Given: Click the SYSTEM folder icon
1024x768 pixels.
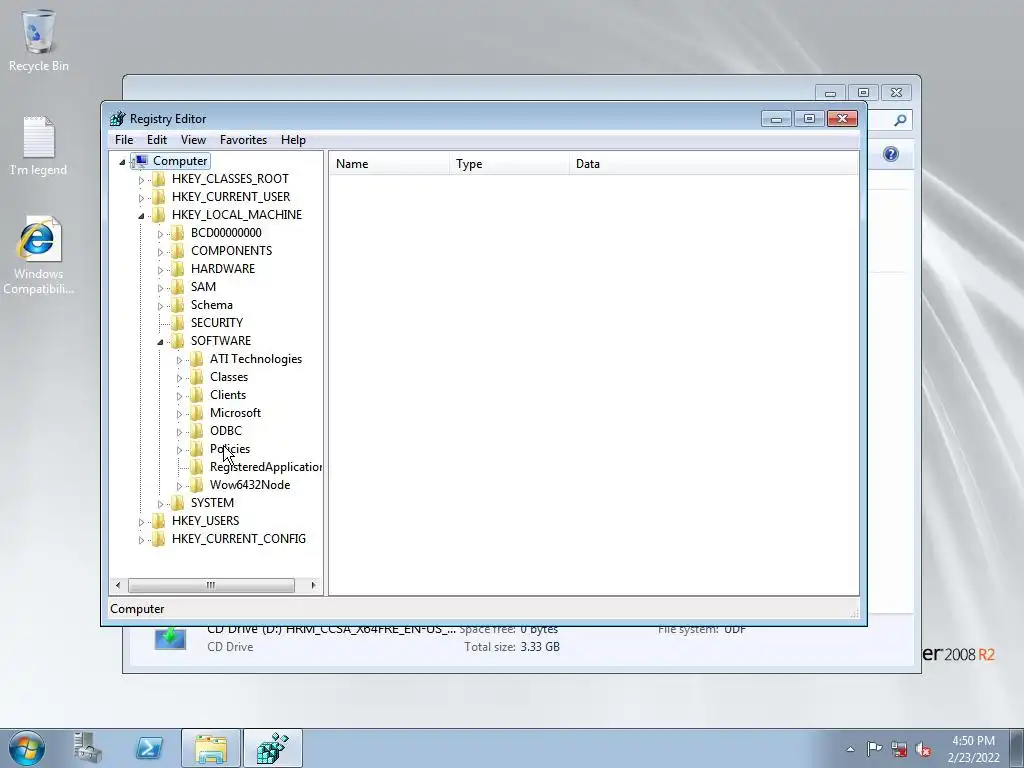Looking at the screenshot, I should [178, 503].
